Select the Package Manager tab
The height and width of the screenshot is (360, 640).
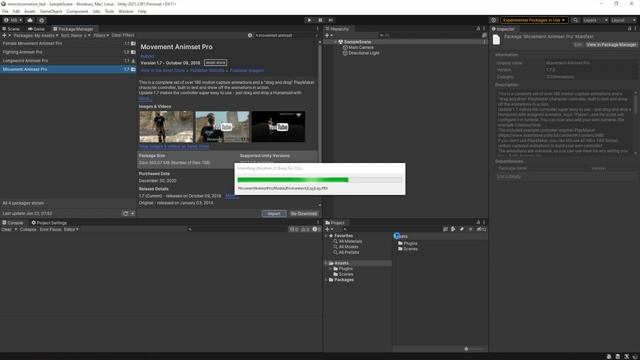coord(73,29)
